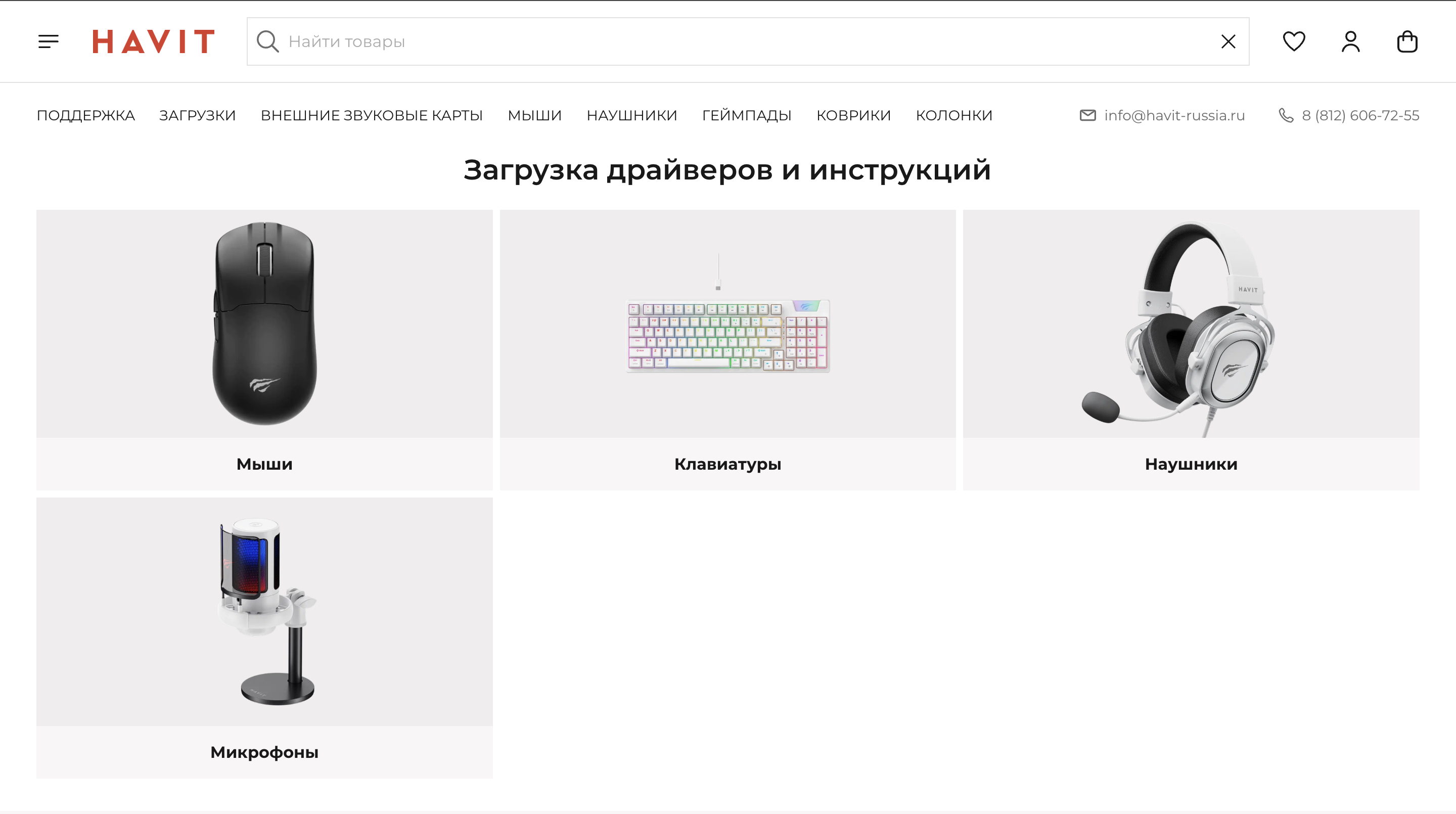Click the Микрофоны card label
Viewport: 1456px width, 814px height.
coord(264,752)
